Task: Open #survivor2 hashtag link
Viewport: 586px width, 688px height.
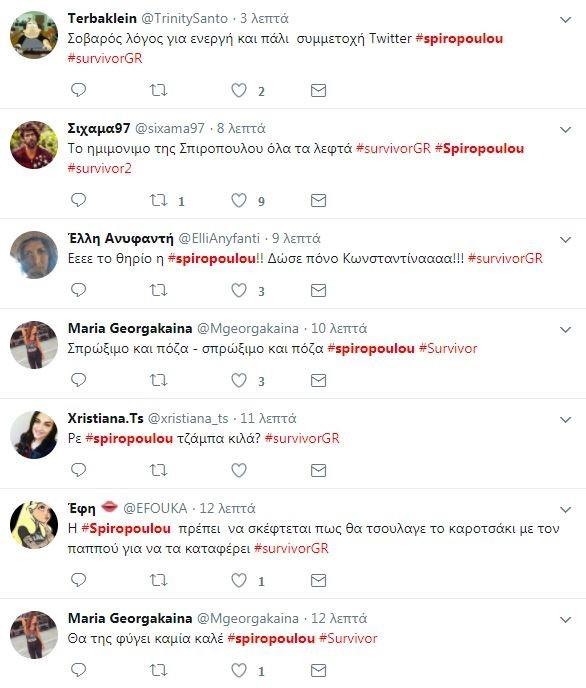Action: [x=100, y=168]
